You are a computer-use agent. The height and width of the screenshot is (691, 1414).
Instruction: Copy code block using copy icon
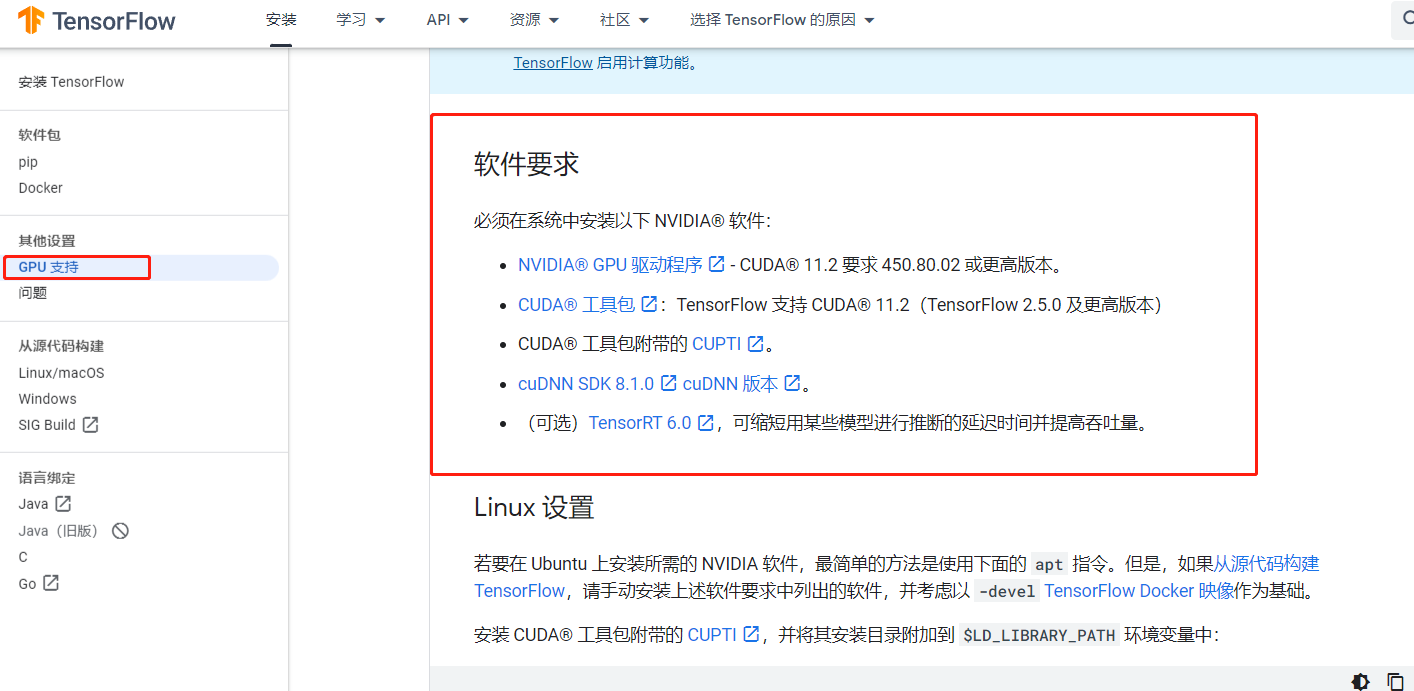pyautogui.click(x=1395, y=682)
